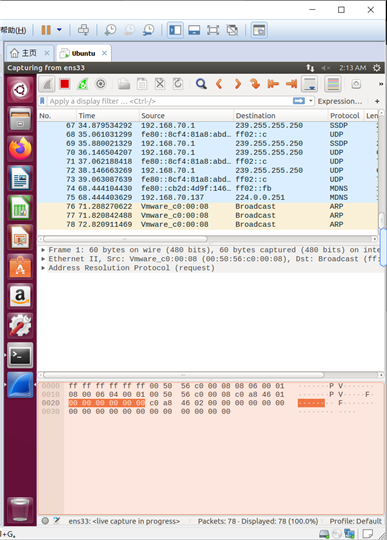Screen dimensions: 387x540
Task: Switch to the 主页 tab
Action: (x=29, y=53)
